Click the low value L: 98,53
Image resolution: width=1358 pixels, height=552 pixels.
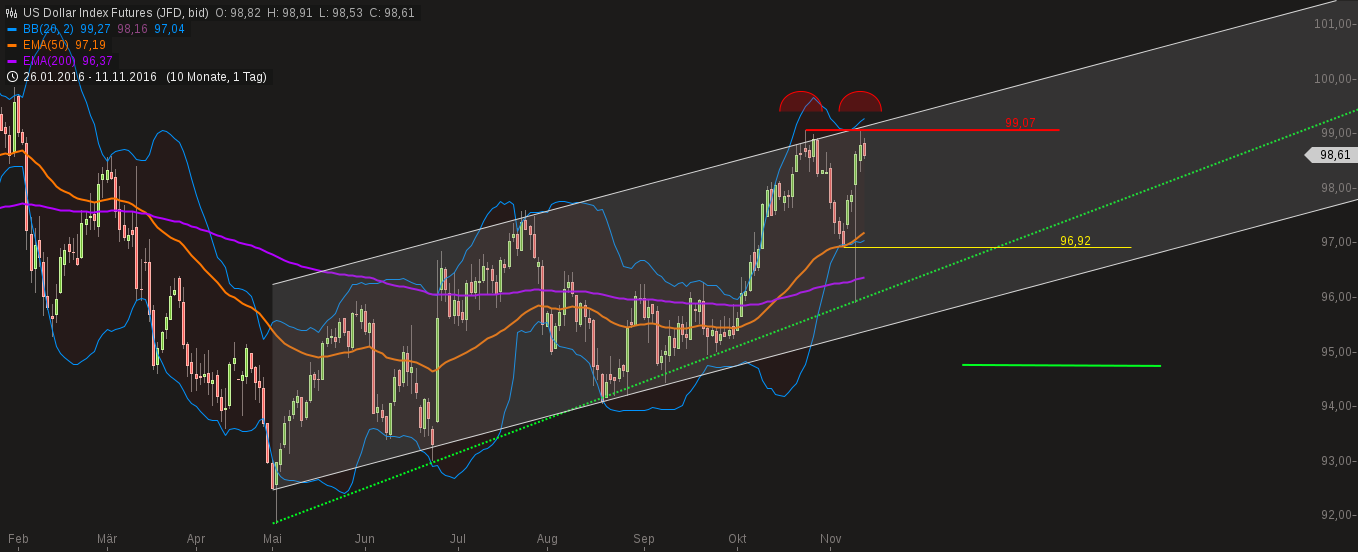340,13
